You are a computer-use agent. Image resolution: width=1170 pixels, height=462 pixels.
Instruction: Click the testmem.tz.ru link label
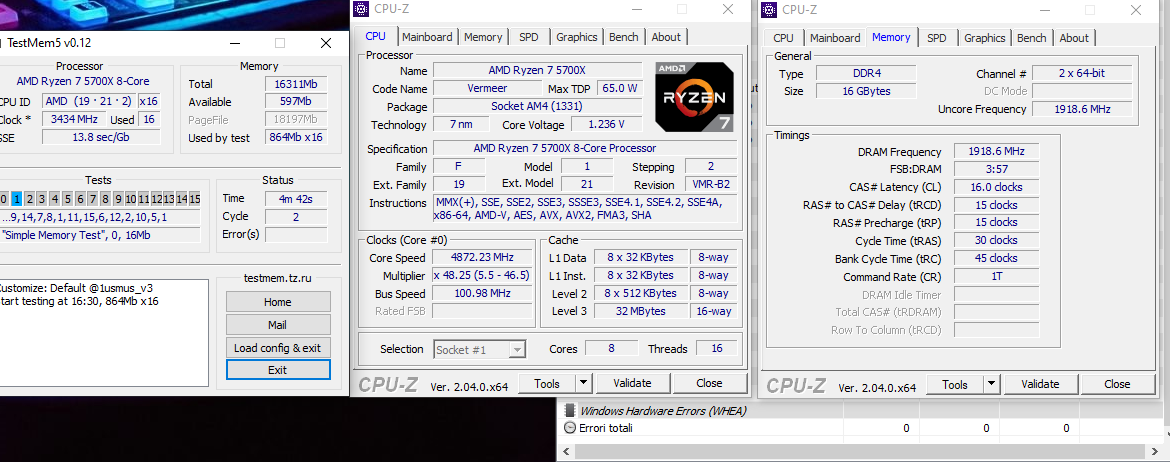tap(278, 278)
